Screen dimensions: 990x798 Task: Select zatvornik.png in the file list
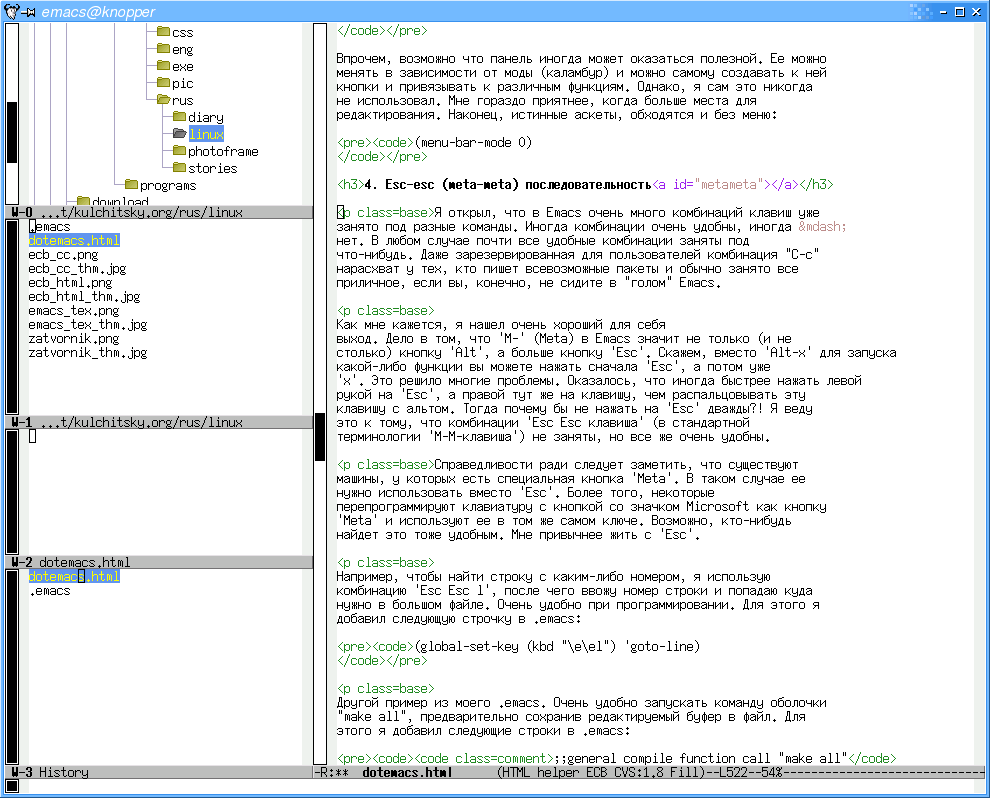click(74, 339)
